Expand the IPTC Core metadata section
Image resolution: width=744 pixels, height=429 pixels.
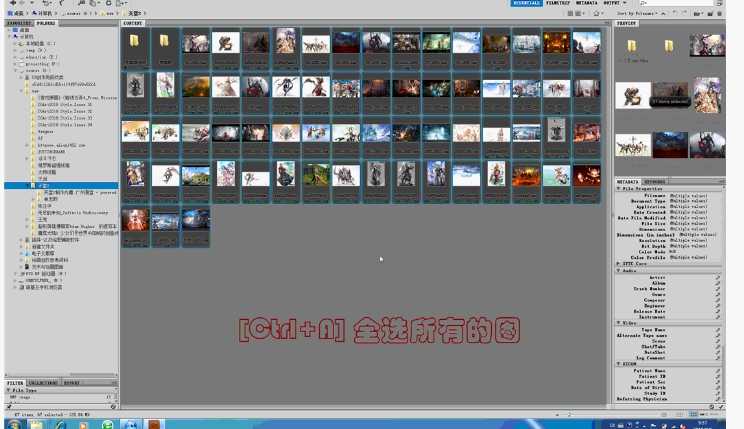coord(619,263)
